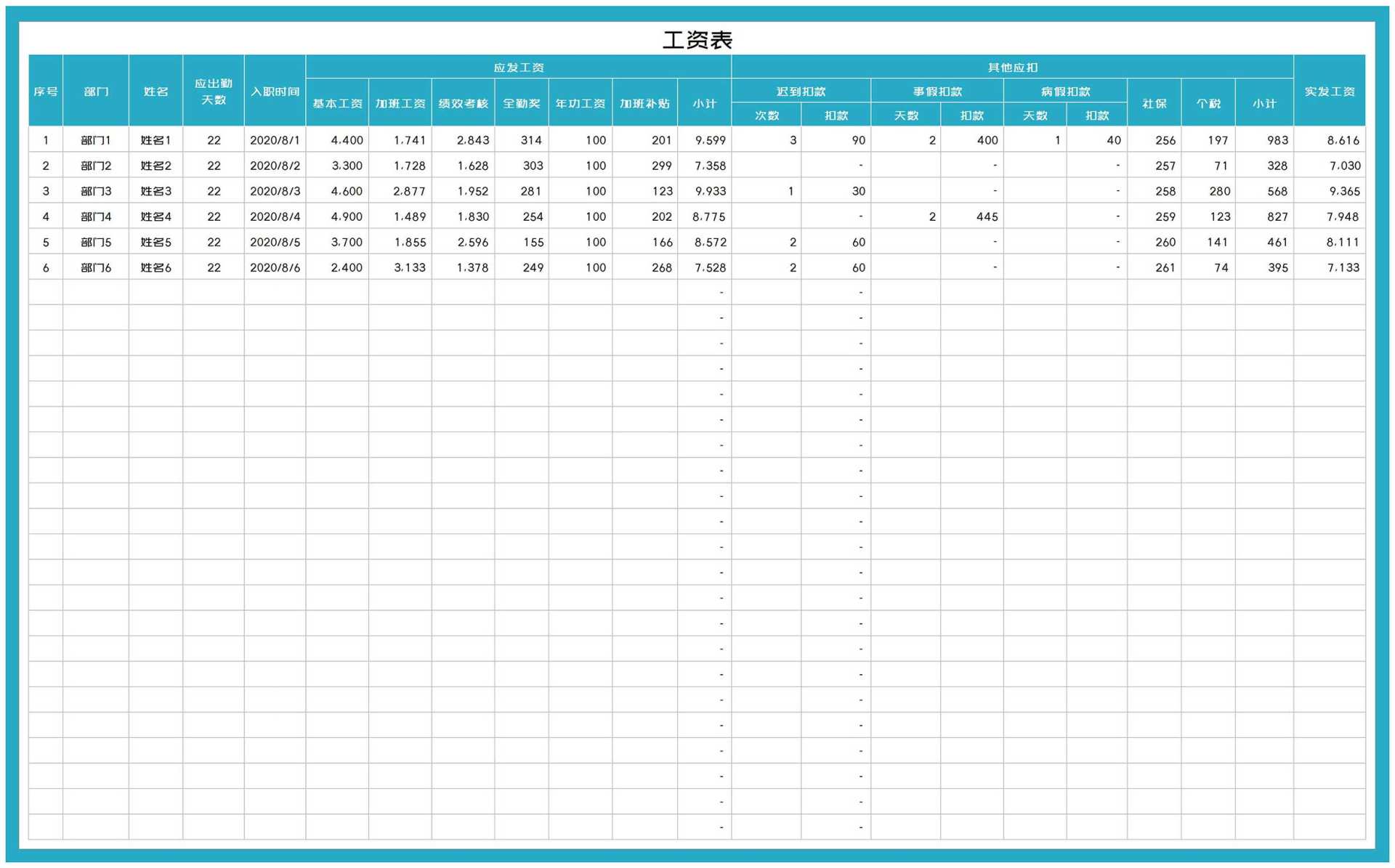Click the date cell 2020/8/2

tap(275, 165)
